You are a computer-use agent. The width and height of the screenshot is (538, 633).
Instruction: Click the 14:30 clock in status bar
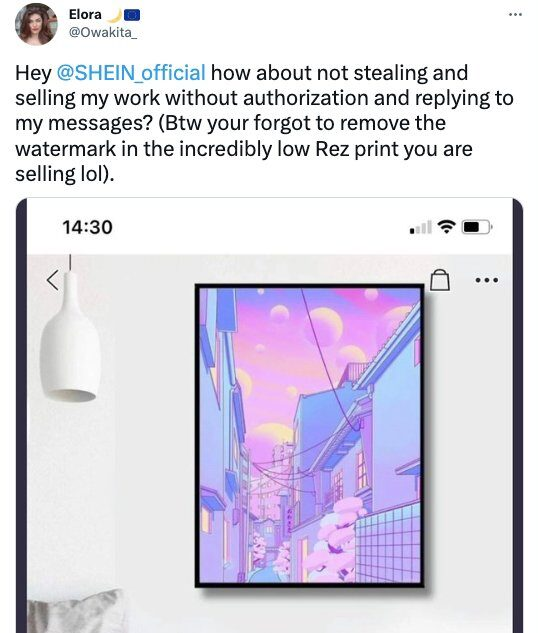point(87,227)
